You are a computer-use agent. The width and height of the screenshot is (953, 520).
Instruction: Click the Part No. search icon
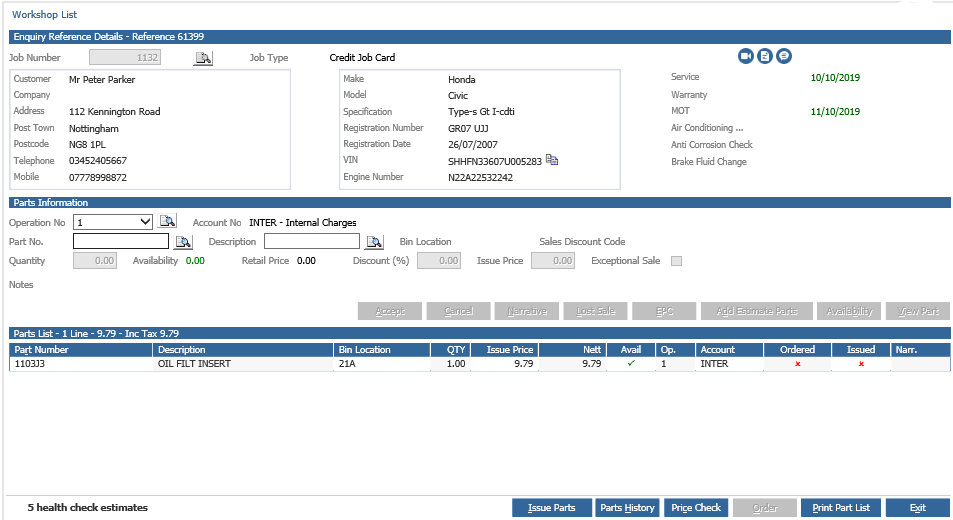point(183,242)
